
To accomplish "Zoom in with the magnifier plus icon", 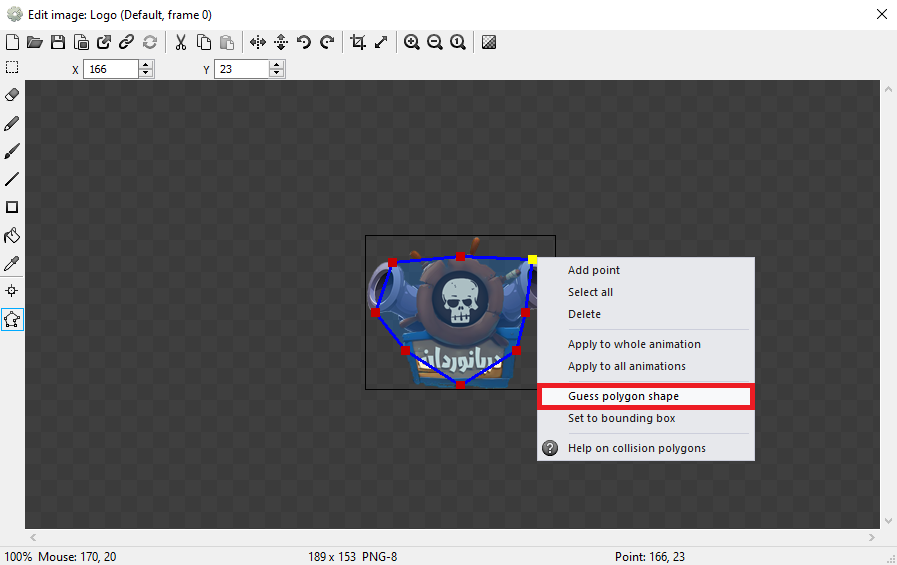I will [x=412, y=42].
